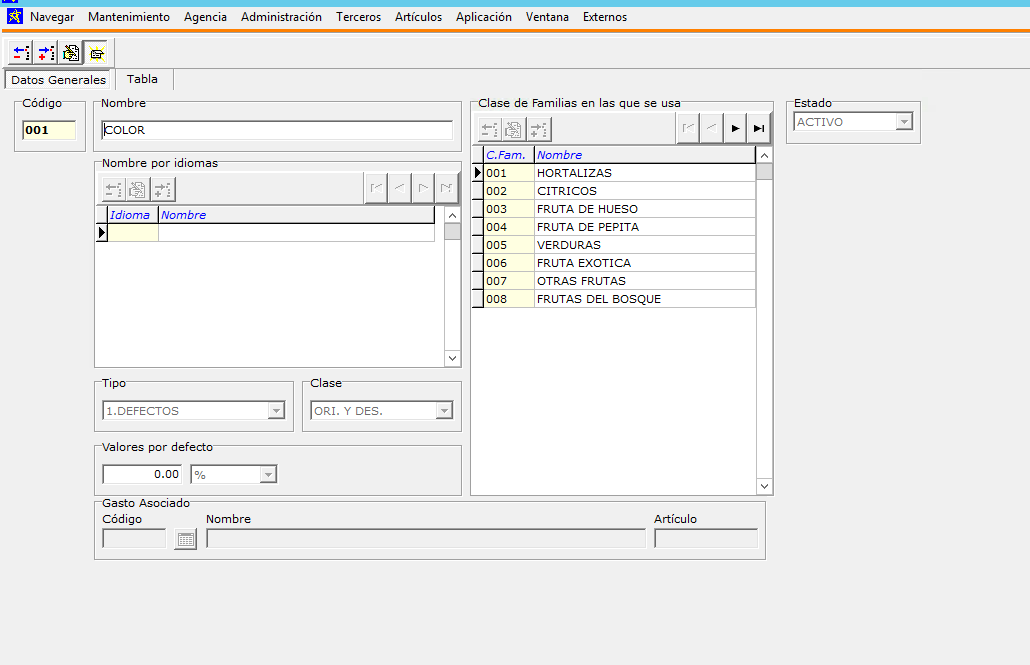Expand the Estado dropdown showing ACTIVO
This screenshot has height=665, width=1030.
904,122
